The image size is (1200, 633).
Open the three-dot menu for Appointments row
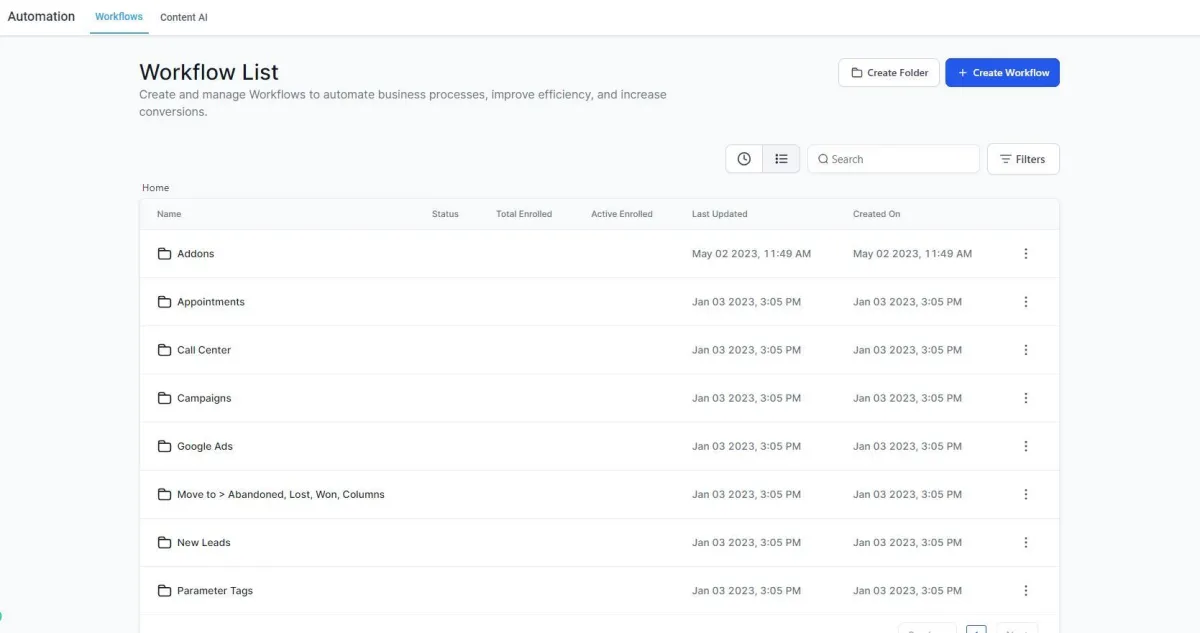click(1026, 302)
